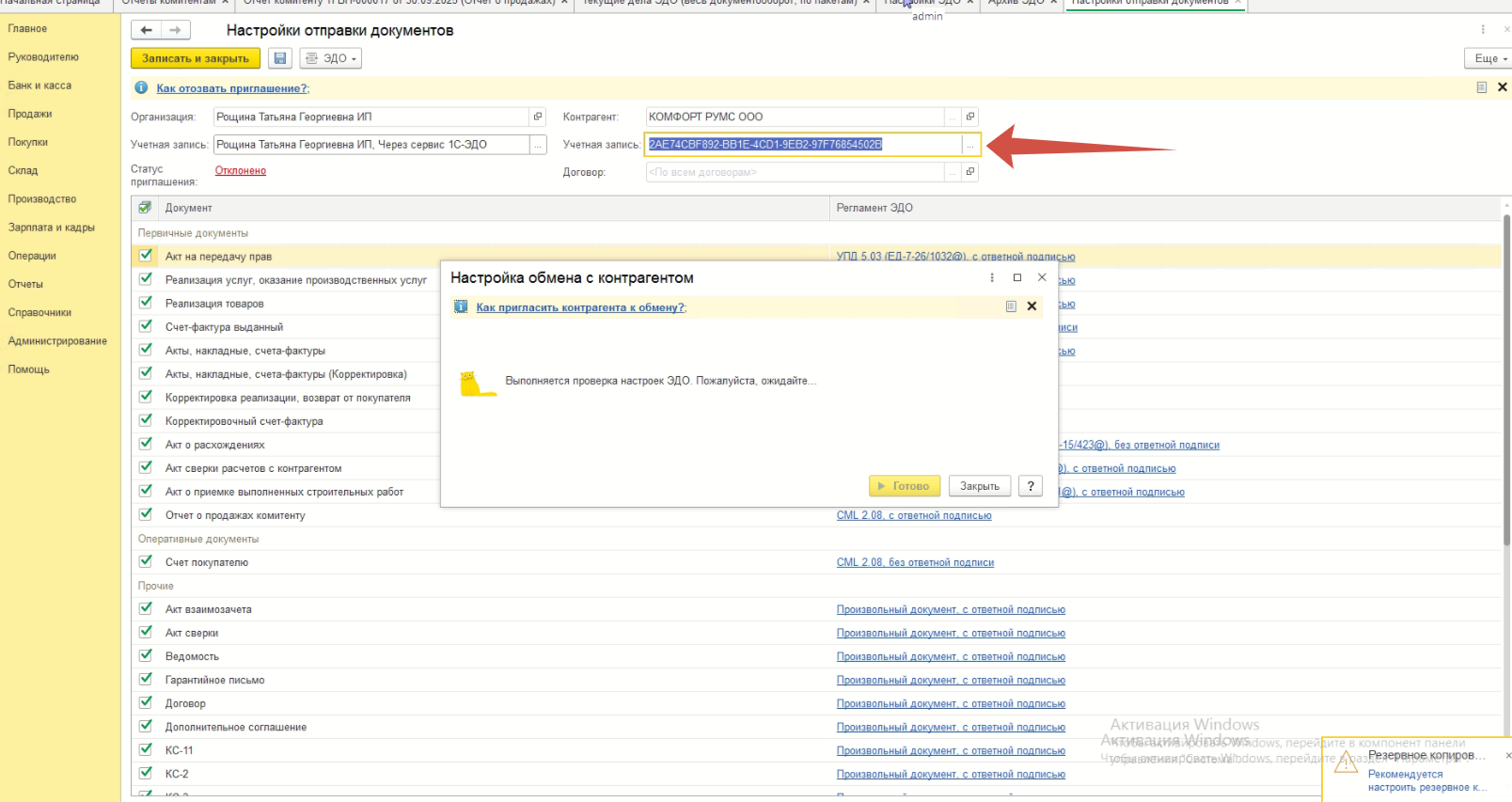1512x802 pixels.
Task: Click the open-form icon beside Организация field
Action: click(538, 117)
